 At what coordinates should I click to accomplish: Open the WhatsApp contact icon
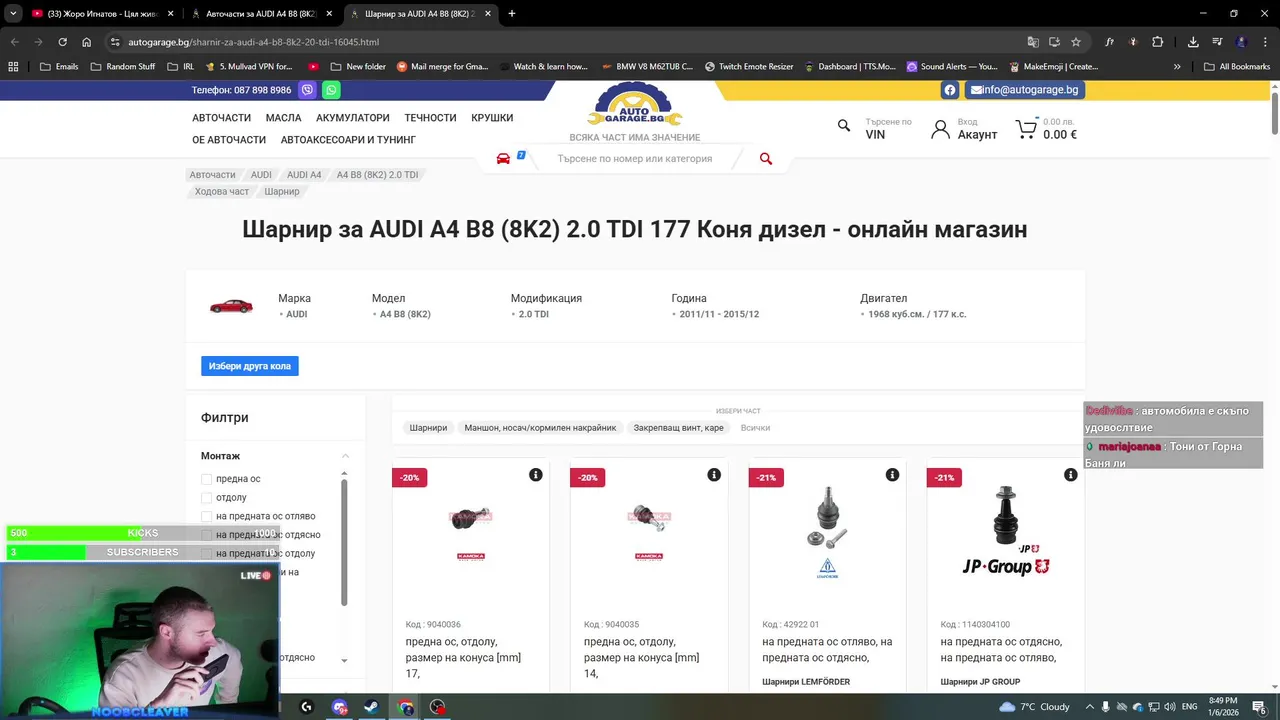[331, 90]
